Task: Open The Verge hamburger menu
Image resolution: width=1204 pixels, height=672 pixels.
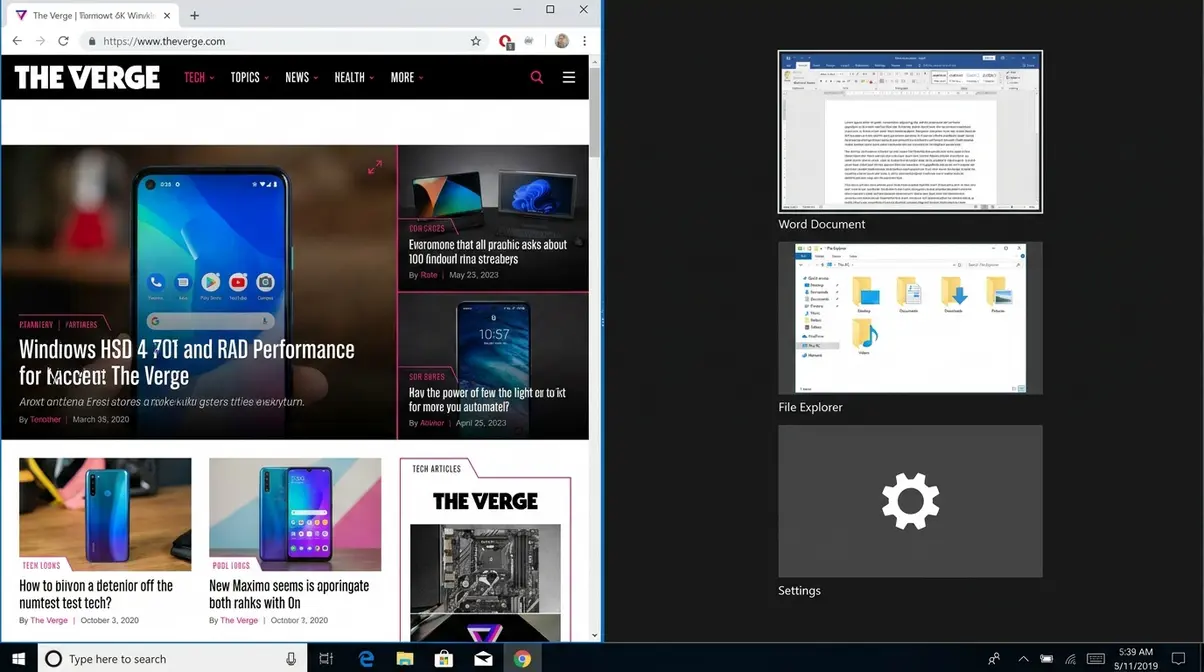Action: pos(569,77)
